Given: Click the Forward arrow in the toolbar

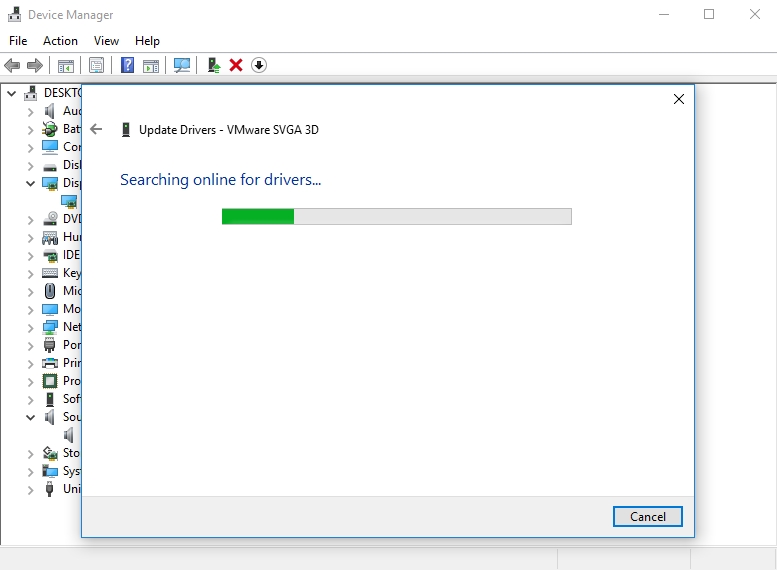Looking at the screenshot, I should click(x=35, y=65).
